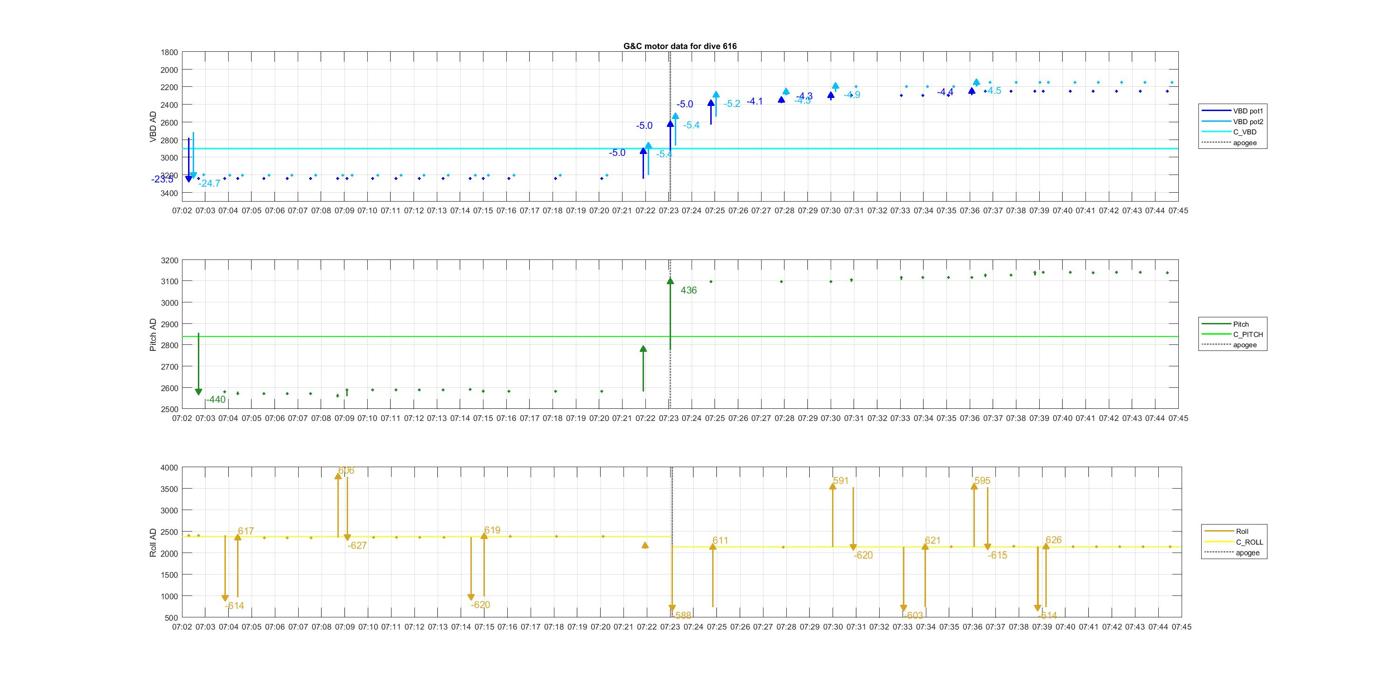Image resolution: width=1400 pixels, height=693 pixels.
Task: Click the '621' roll move label
Action: coord(933,541)
